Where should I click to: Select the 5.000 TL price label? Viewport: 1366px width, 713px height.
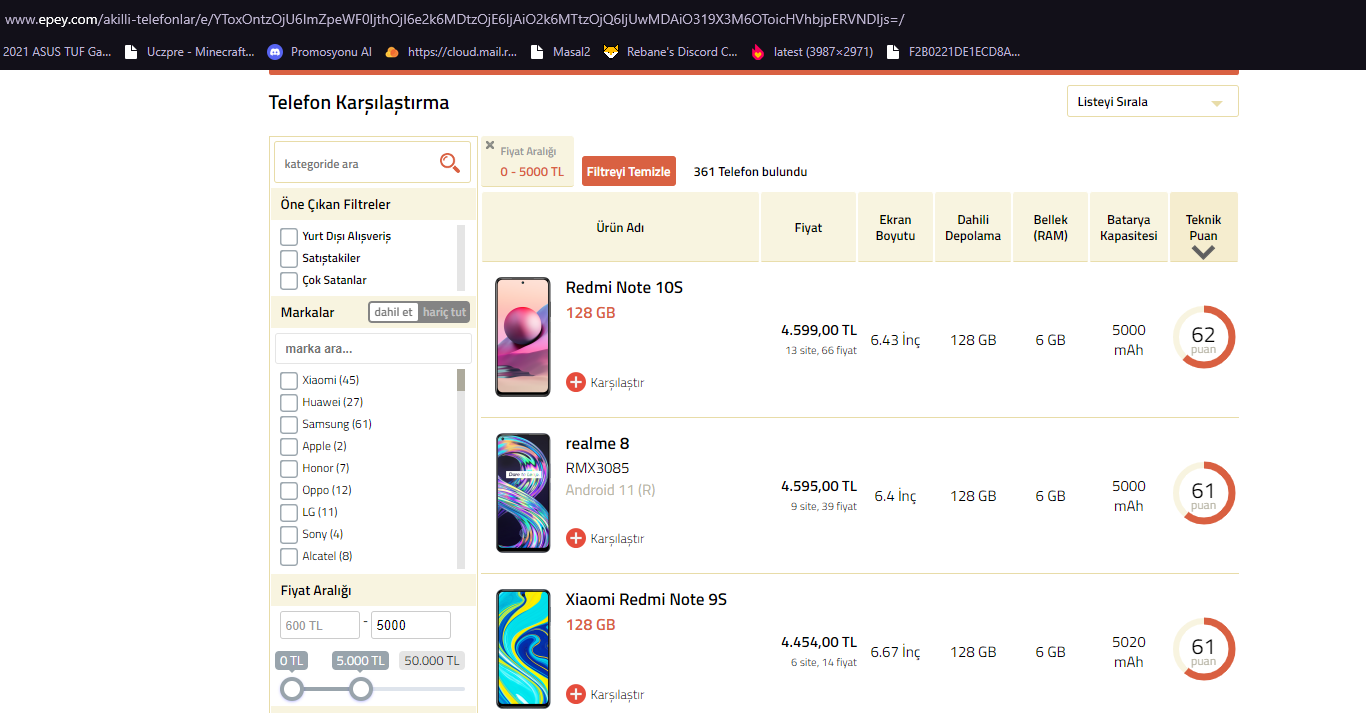pyautogui.click(x=361, y=661)
